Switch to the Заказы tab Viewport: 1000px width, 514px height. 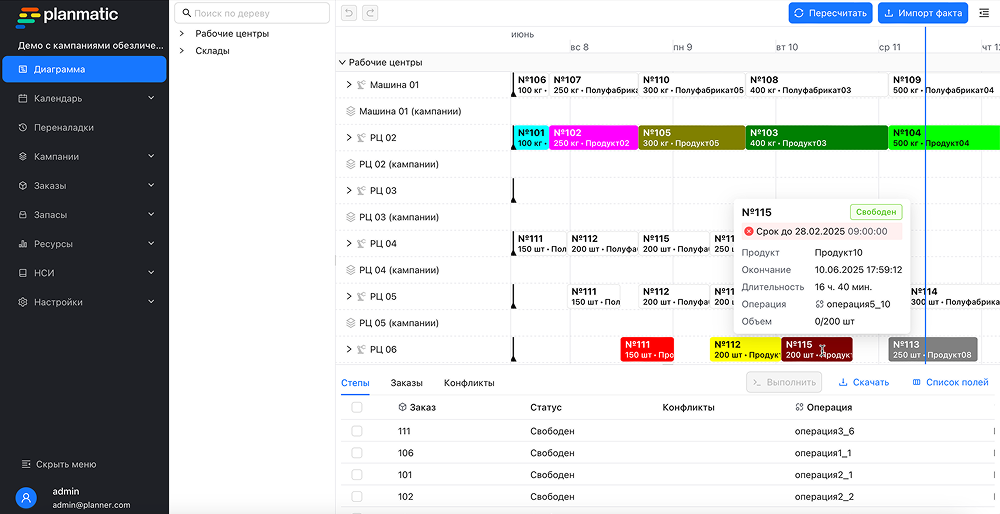point(406,383)
